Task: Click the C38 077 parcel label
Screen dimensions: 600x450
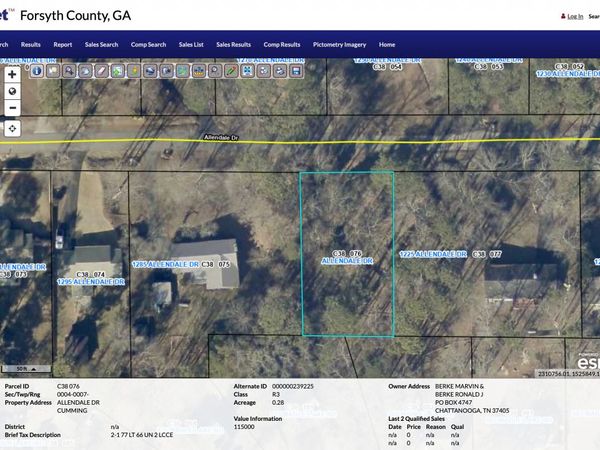Action: 487,254
